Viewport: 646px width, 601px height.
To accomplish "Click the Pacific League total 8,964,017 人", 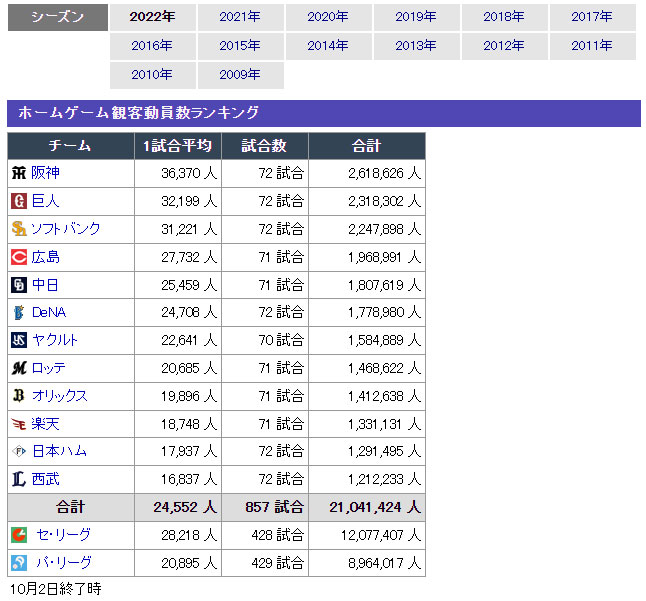I will tap(384, 563).
